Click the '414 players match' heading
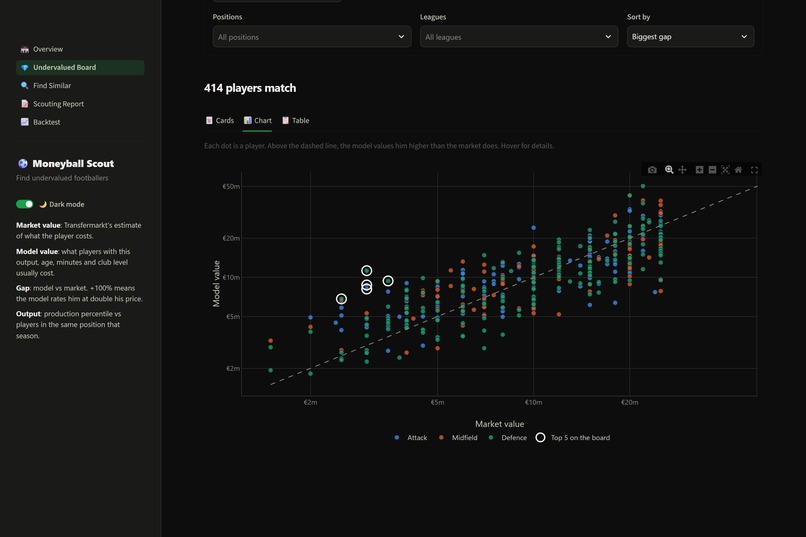This screenshot has height=537, width=806. (x=250, y=88)
